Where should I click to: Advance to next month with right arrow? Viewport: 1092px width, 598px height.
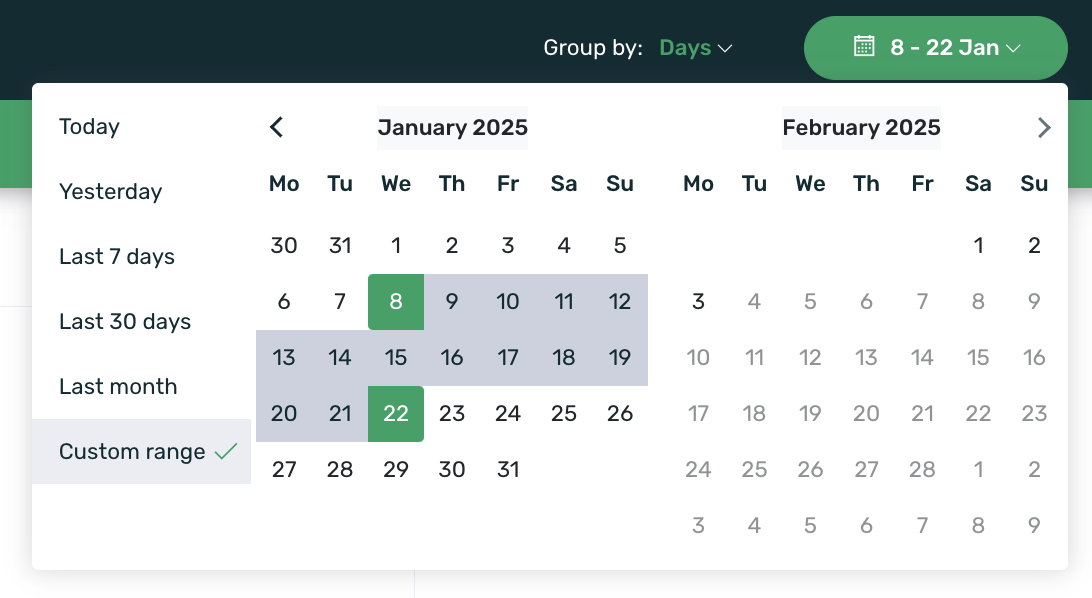(1044, 127)
